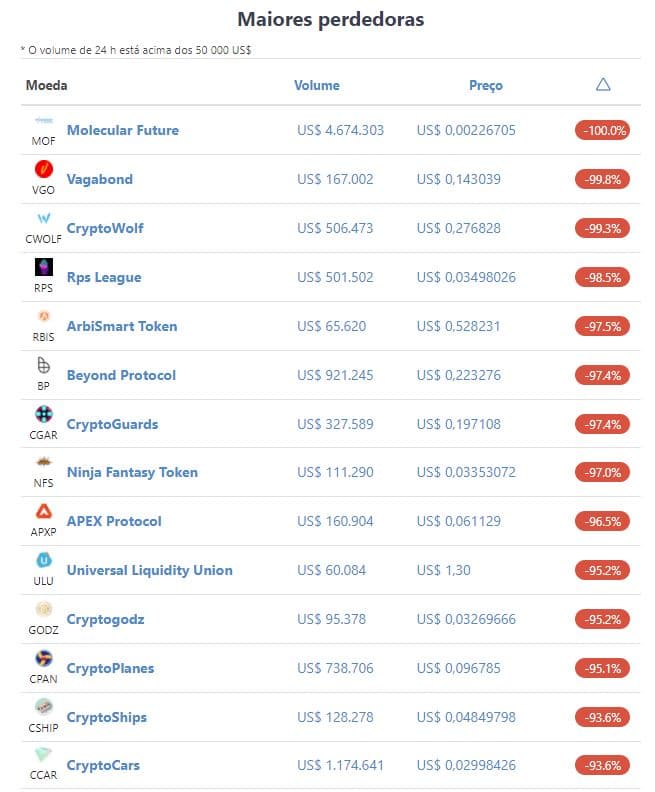This screenshot has width=655, height=792.
Task: Click the Beyond Protocol BP logo icon
Action: tap(43, 365)
